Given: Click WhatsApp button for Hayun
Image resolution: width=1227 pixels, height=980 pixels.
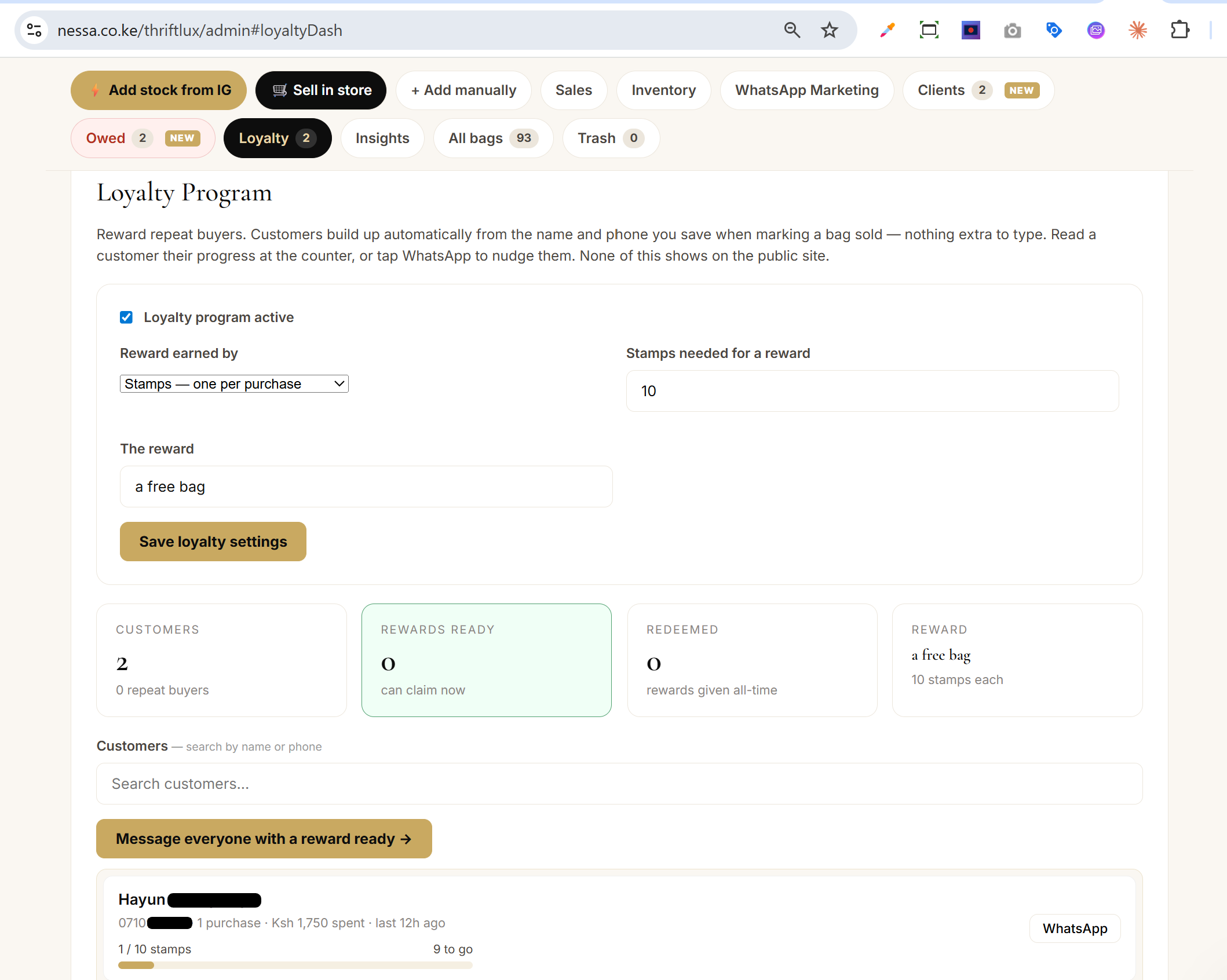Looking at the screenshot, I should click(x=1075, y=928).
